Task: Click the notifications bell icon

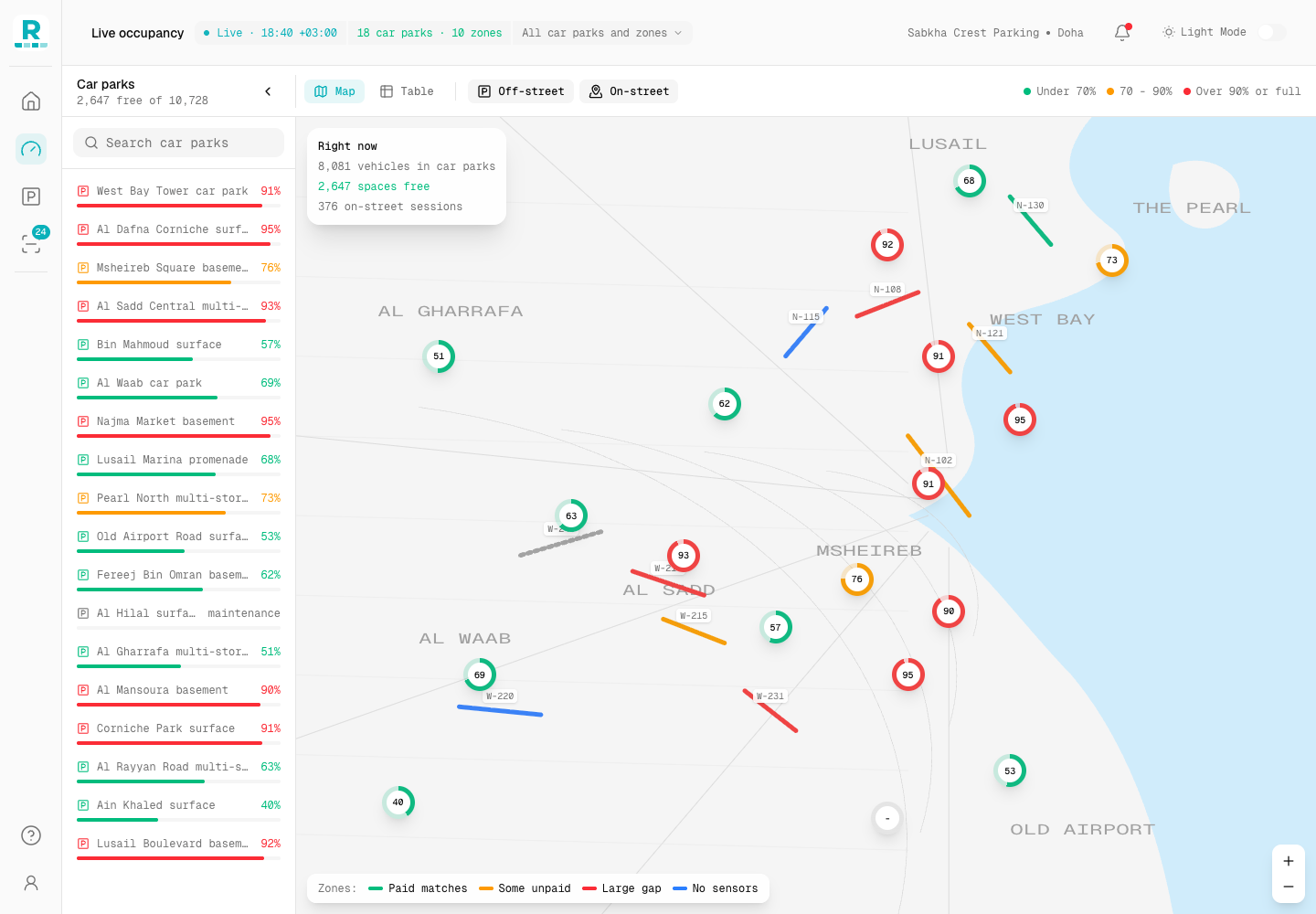Action: pyautogui.click(x=1122, y=33)
